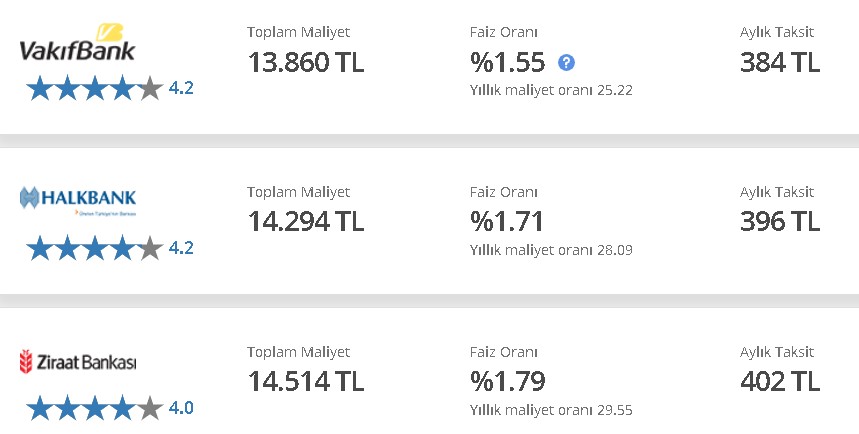Click the 402 TL monthly installment
Viewport: 859px width, 434px height.
tap(780, 382)
